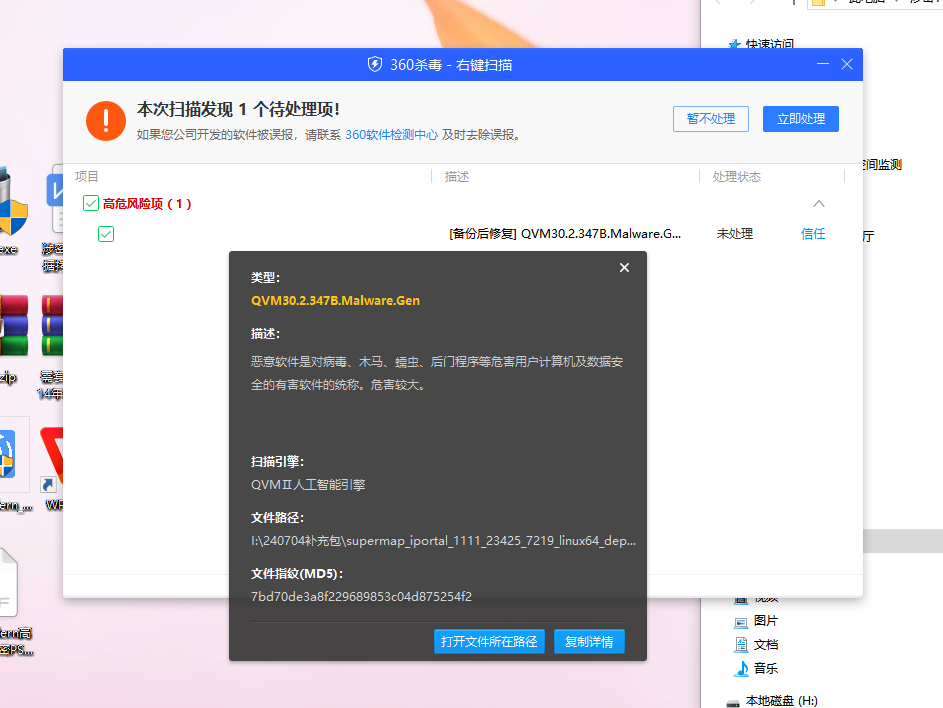
Task: Click the 暂不处理 button
Action: 710,118
